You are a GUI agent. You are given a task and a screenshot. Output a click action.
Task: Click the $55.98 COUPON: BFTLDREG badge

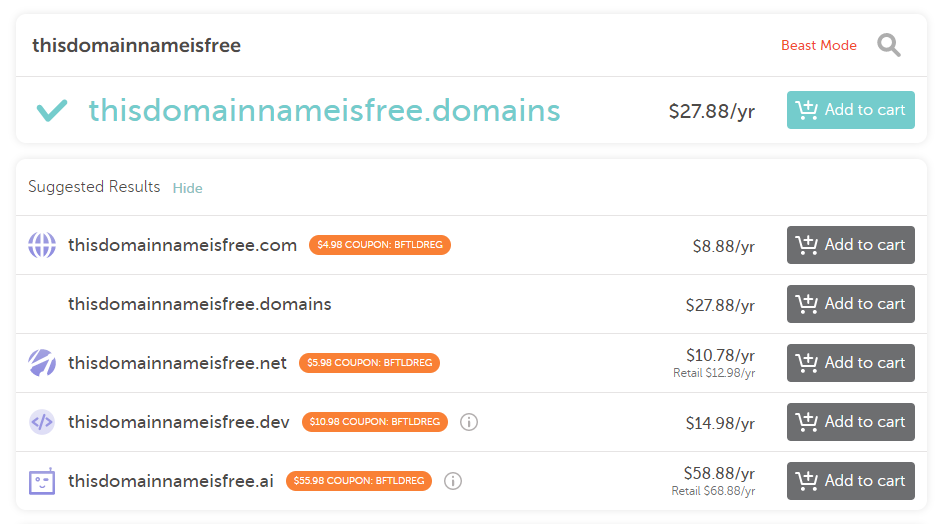[x=359, y=481]
